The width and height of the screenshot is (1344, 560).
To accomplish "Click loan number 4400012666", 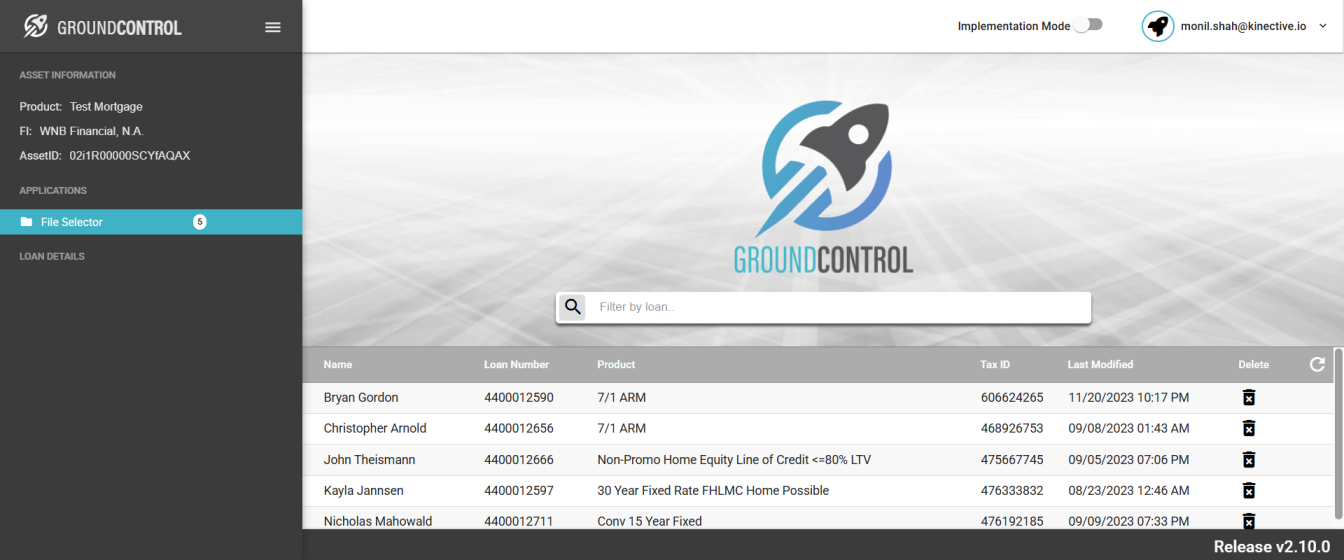I will click(x=519, y=460).
